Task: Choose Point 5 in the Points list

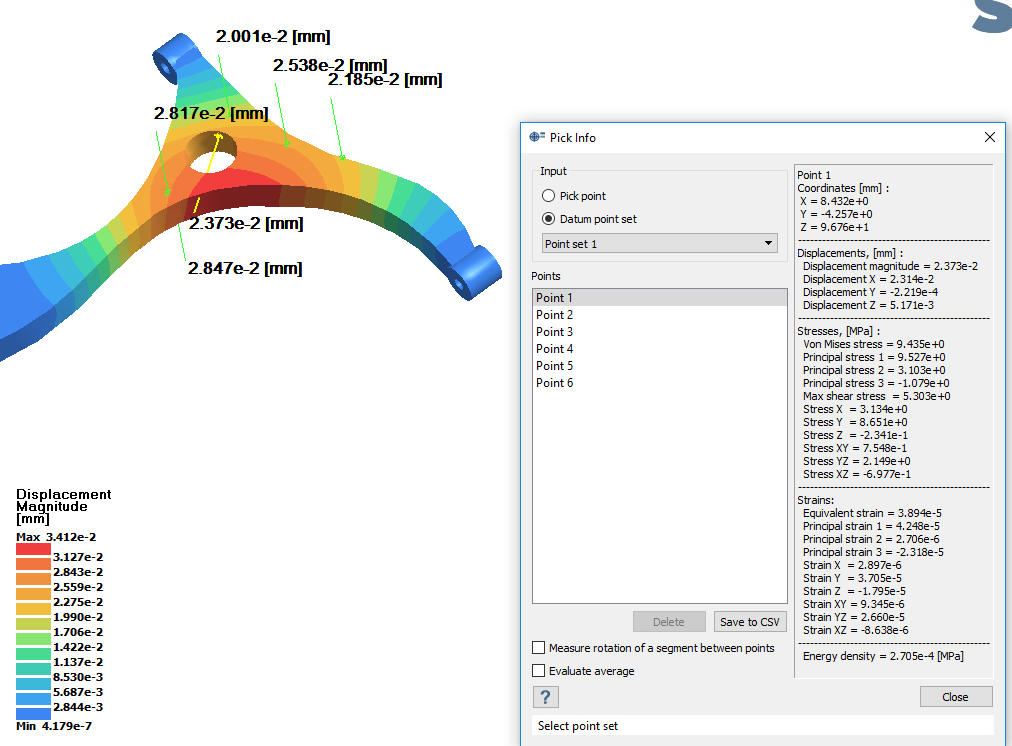Action: point(555,366)
